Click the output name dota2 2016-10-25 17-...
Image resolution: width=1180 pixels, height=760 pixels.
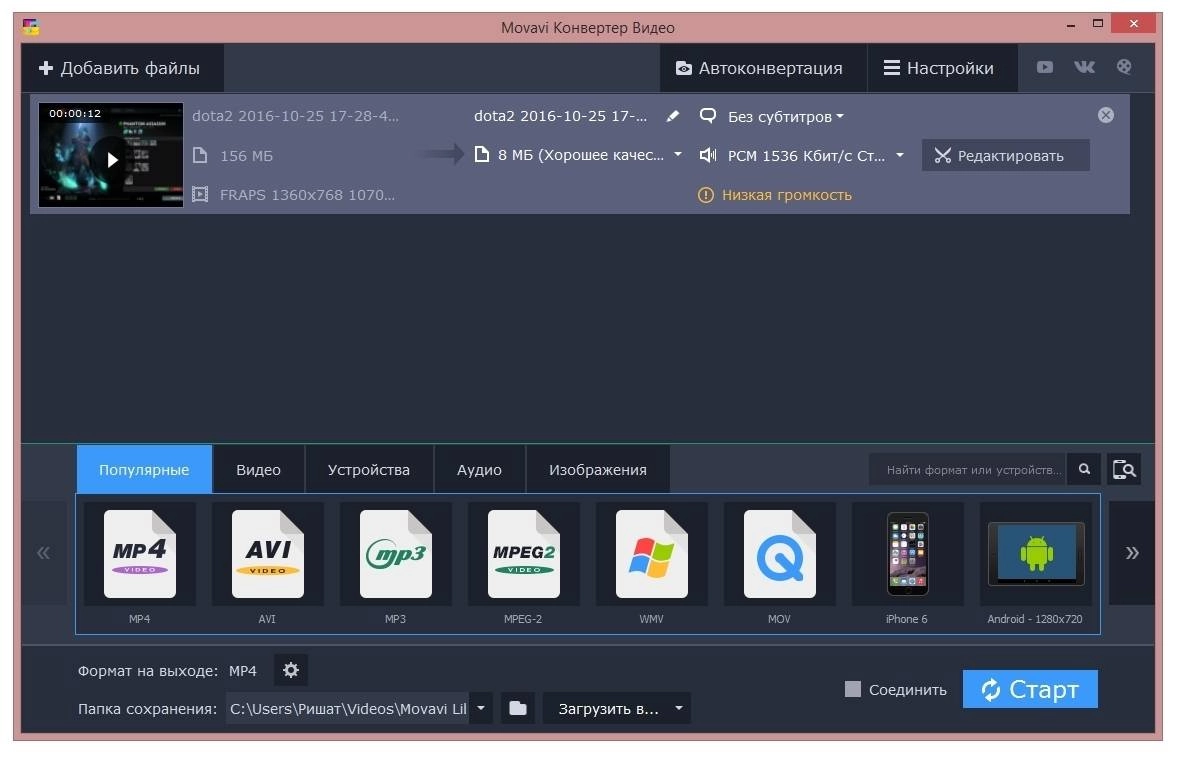point(560,116)
